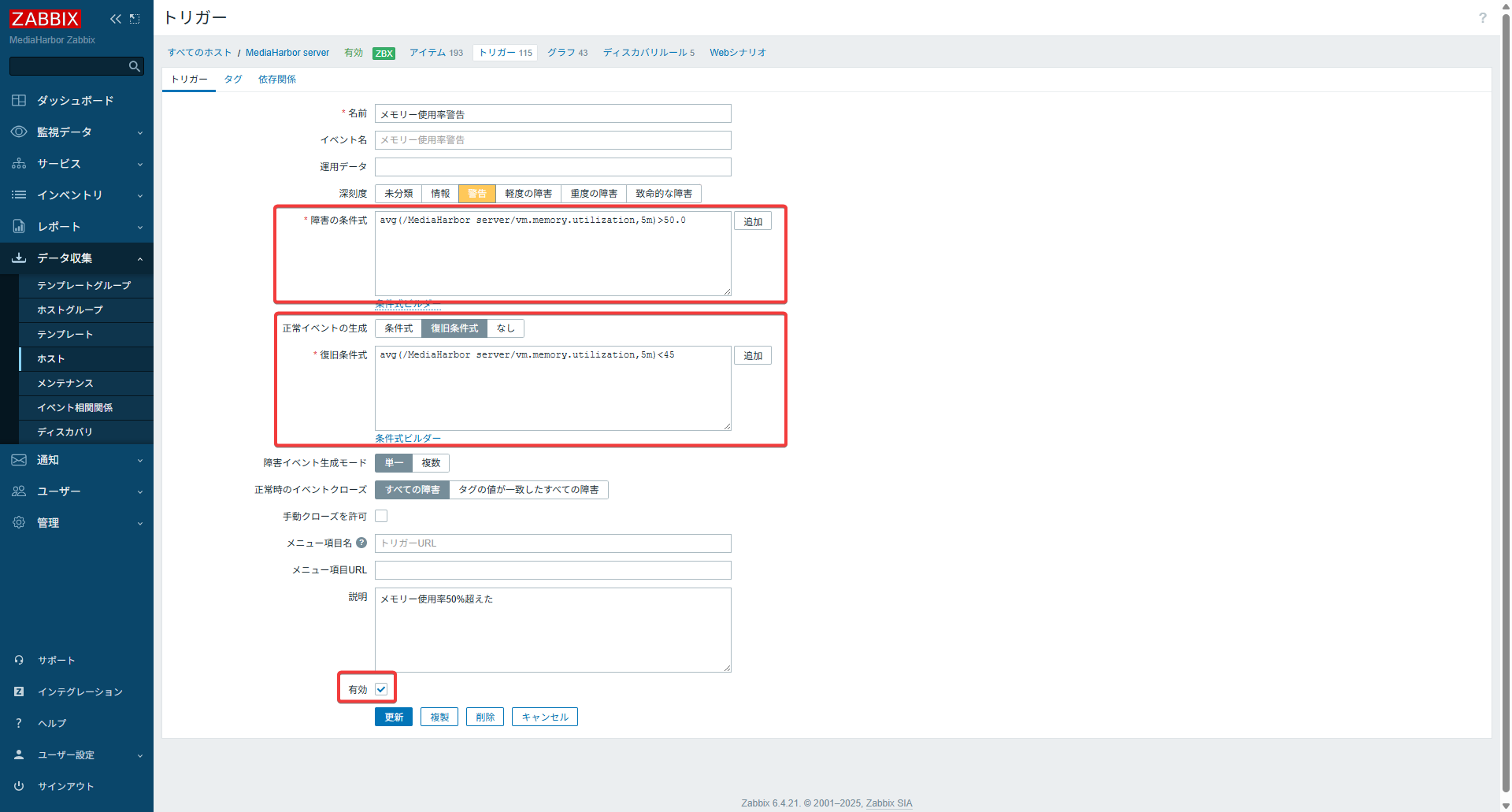Open the インテグレーション sidebar icon
Screen dimensions: 1512x812
tap(19, 691)
